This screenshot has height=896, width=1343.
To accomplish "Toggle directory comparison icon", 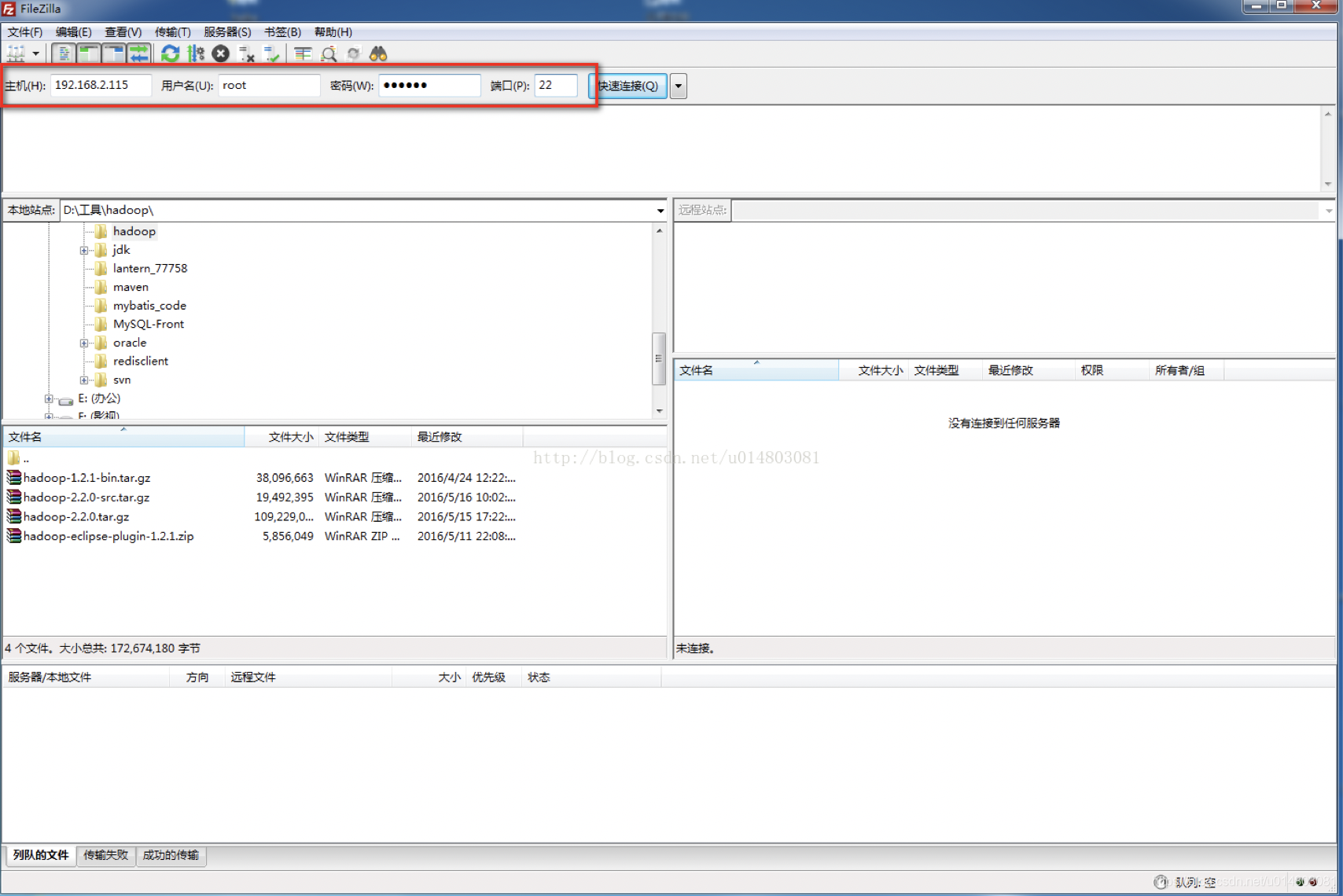I will 329,53.
